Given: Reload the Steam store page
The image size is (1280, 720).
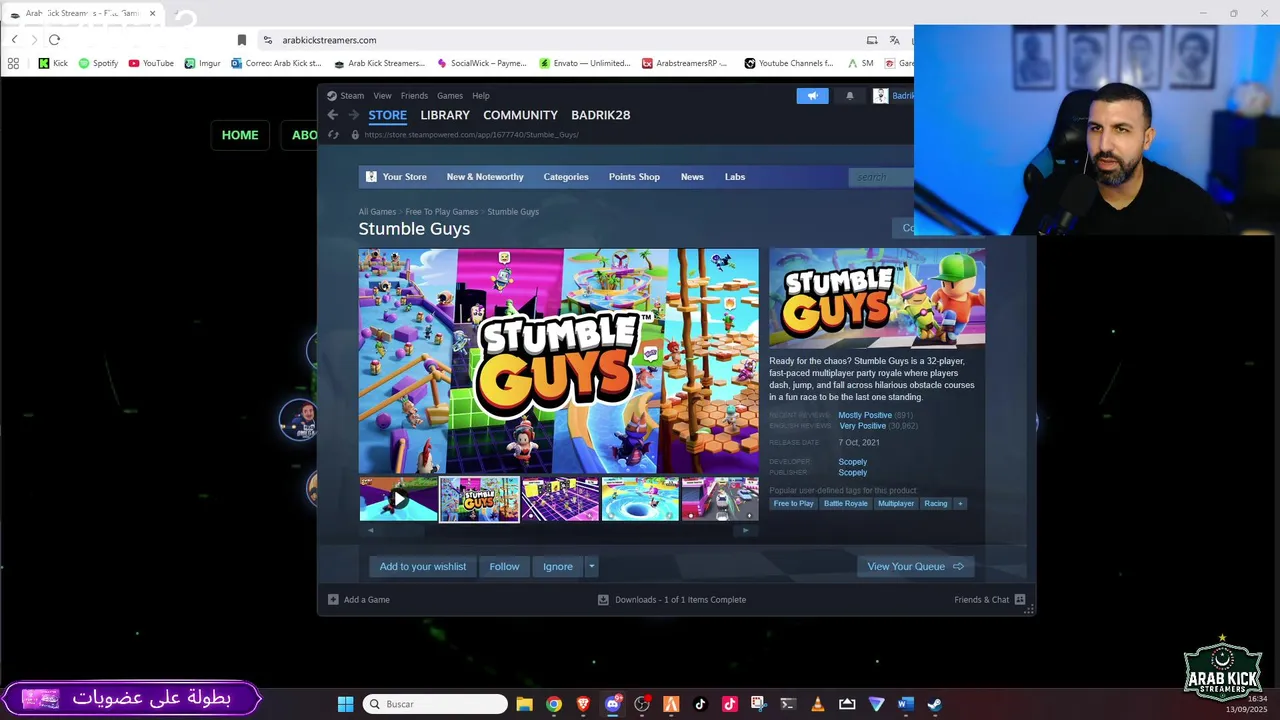Looking at the screenshot, I should [333, 135].
